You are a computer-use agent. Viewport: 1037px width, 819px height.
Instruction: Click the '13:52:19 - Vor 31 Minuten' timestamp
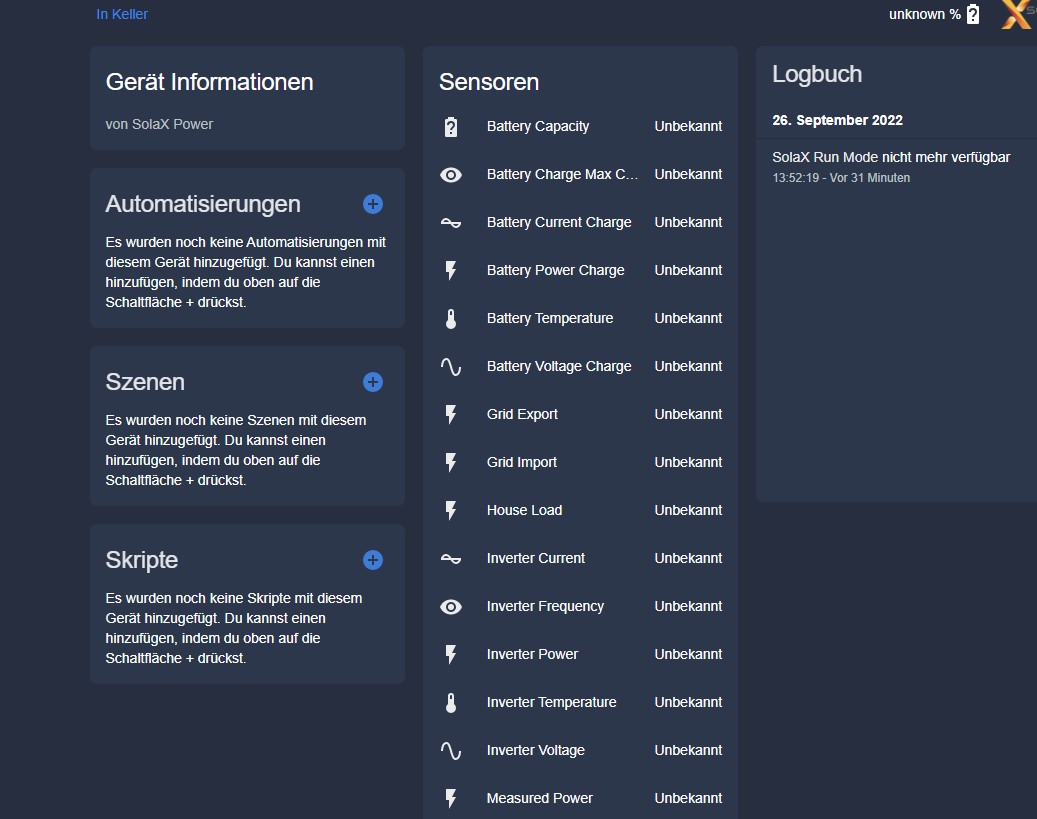coord(841,178)
